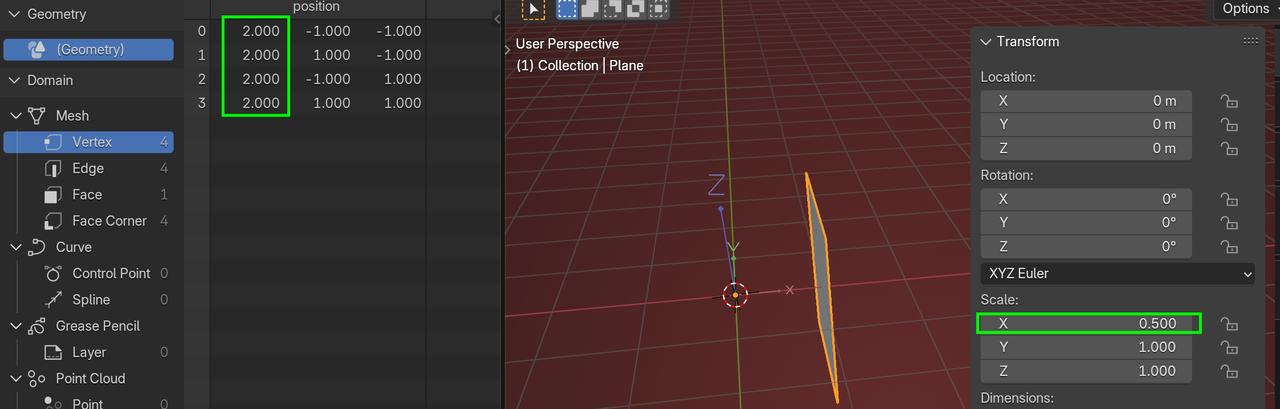Click the Rotation X field
Screen dimensions: 1280x409
(1086, 199)
